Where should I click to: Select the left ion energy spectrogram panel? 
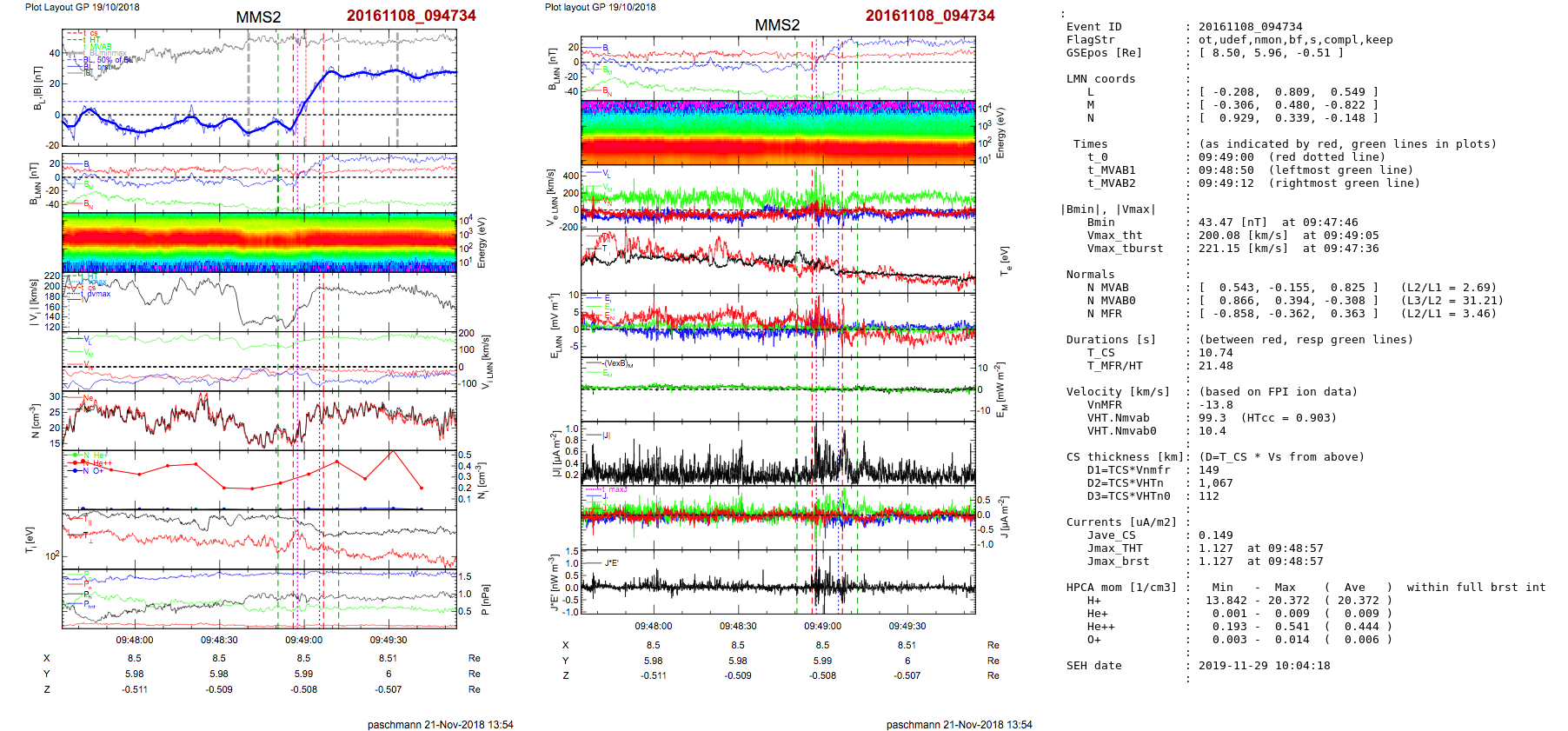[259, 243]
